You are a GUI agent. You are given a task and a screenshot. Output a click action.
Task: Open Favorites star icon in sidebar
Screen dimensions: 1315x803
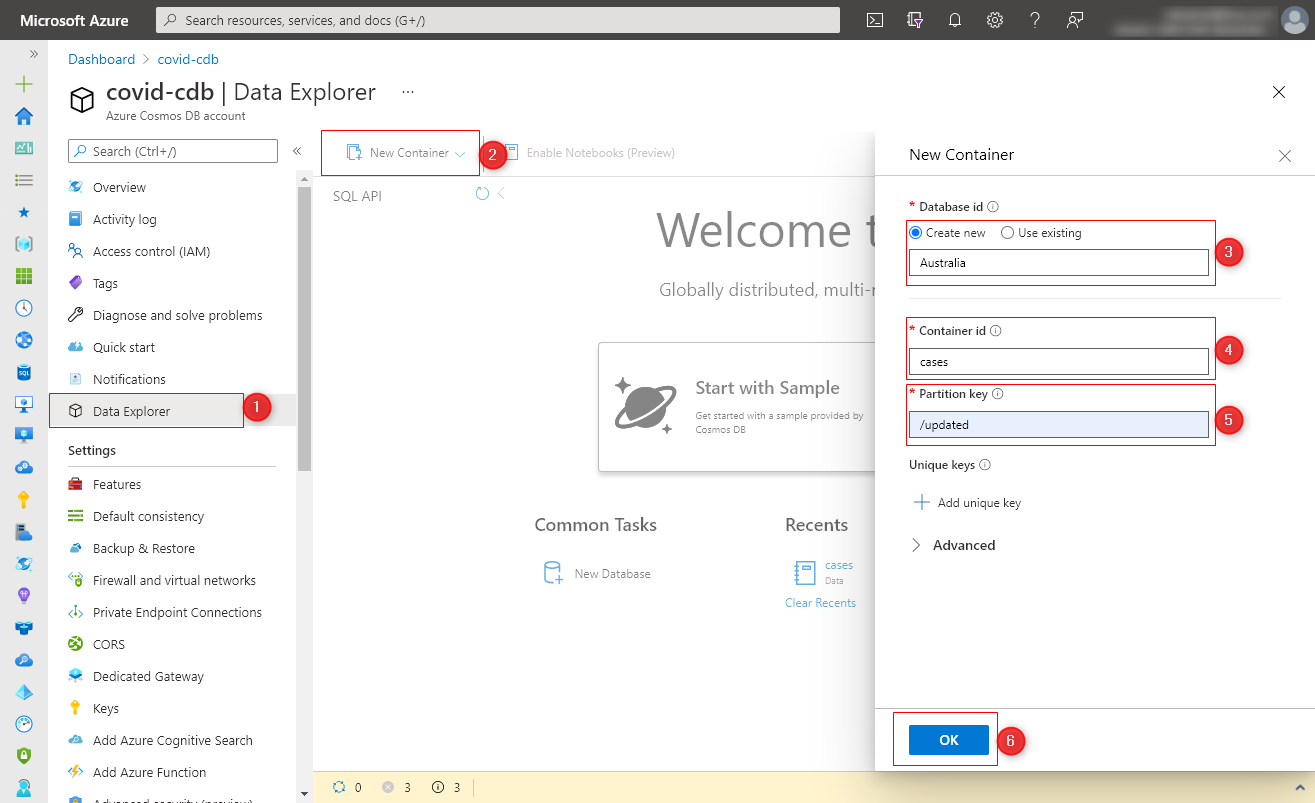click(x=24, y=212)
